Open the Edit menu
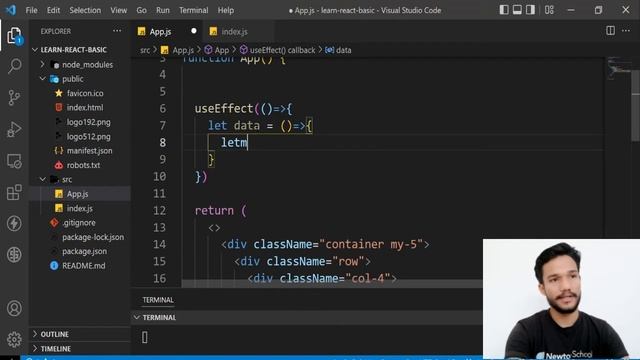Image resolution: width=640 pixels, height=360 pixels. 53,10
